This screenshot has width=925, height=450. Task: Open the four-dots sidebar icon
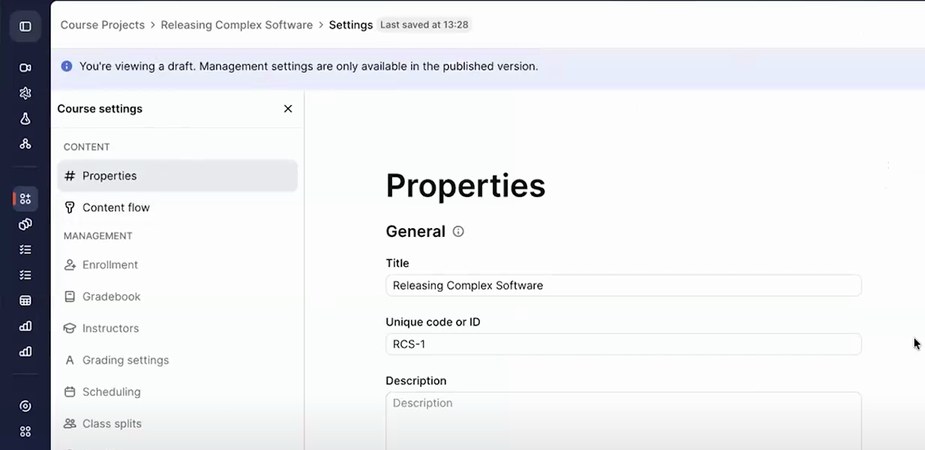(x=25, y=432)
